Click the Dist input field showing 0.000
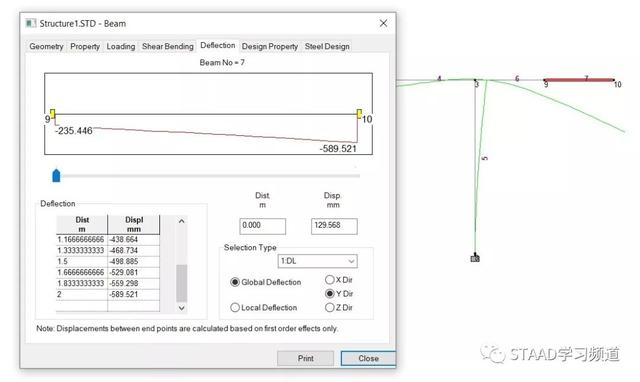 pyautogui.click(x=262, y=226)
